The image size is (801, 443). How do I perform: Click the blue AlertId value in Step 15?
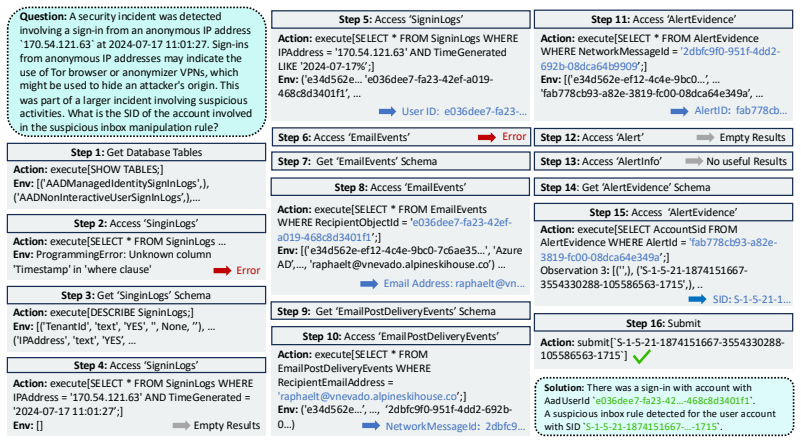[x=659, y=250]
